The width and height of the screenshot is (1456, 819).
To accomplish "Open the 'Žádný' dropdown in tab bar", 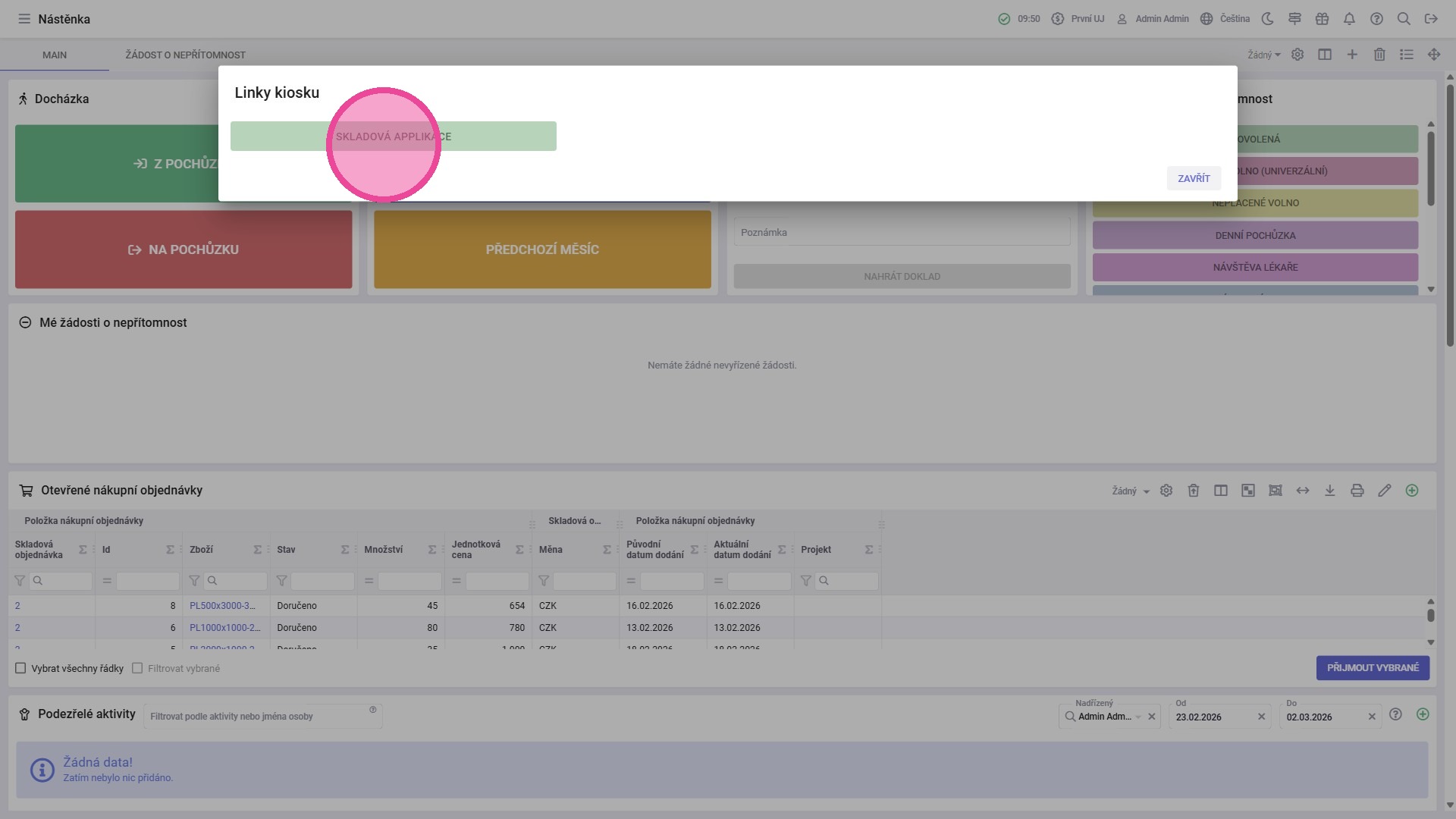I will pos(1263,55).
